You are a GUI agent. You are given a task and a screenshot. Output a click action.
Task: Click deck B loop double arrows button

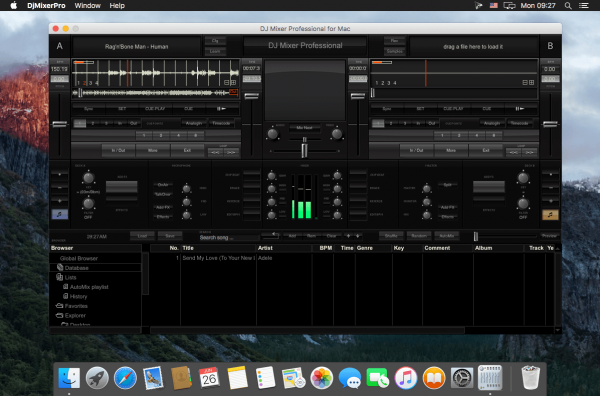point(529,152)
